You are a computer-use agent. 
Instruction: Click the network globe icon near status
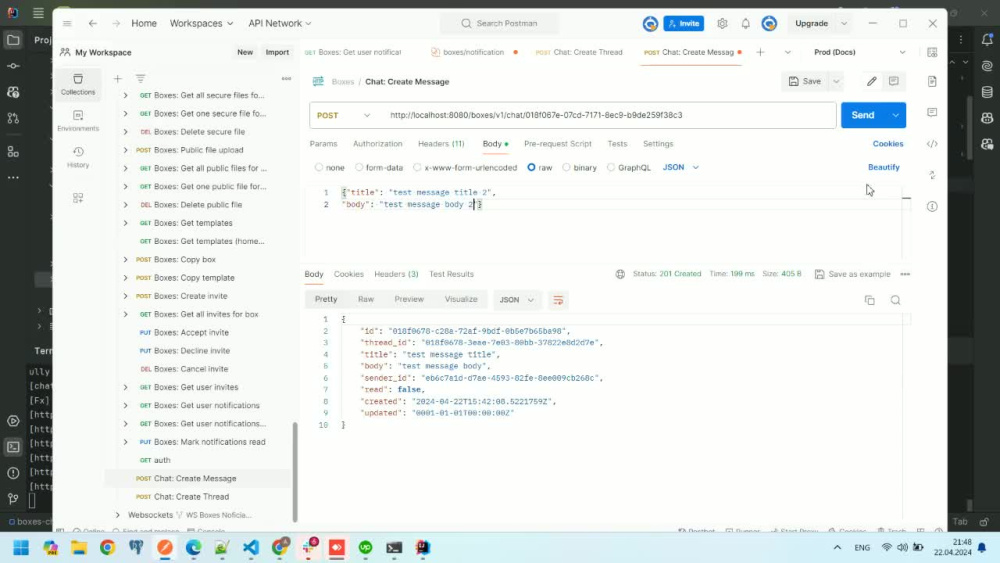(620, 274)
